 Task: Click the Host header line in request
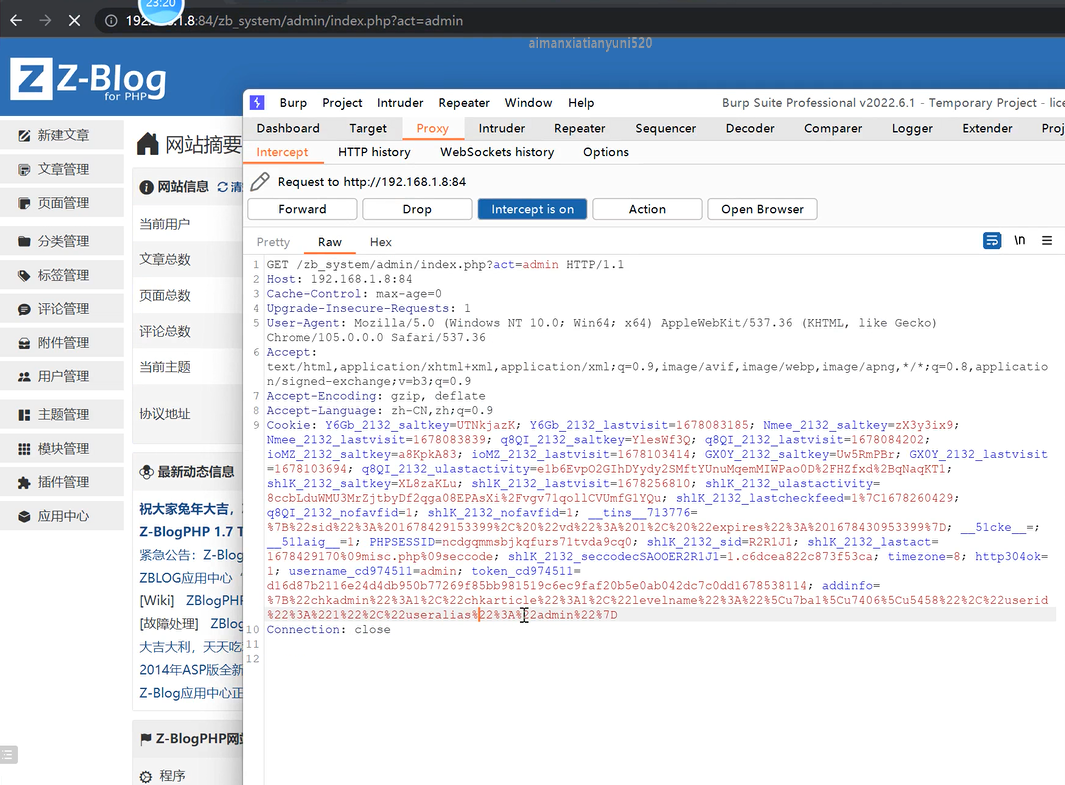[x=339, y=279]
